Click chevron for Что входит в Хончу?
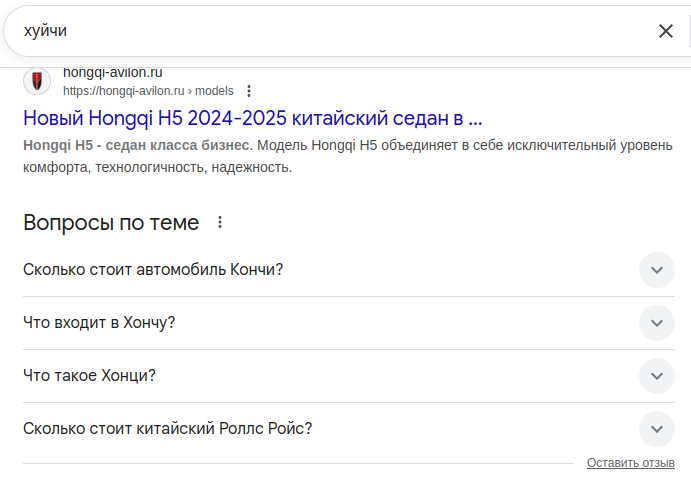The image size is (691, 483). point(657,323)
